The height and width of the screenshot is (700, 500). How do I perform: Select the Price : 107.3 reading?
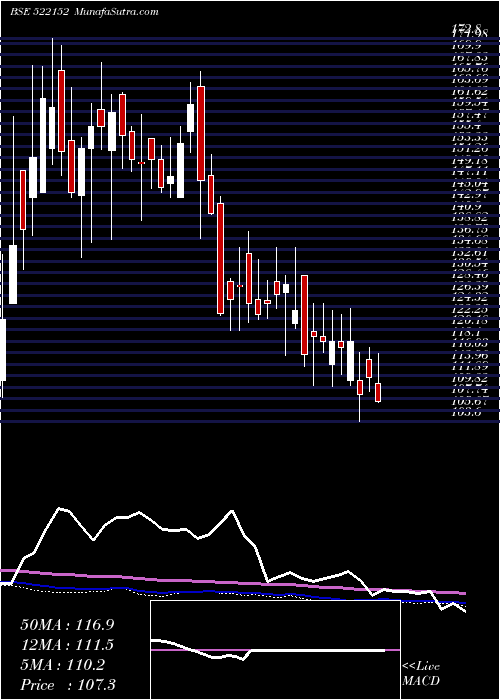[x=67, y=685]
